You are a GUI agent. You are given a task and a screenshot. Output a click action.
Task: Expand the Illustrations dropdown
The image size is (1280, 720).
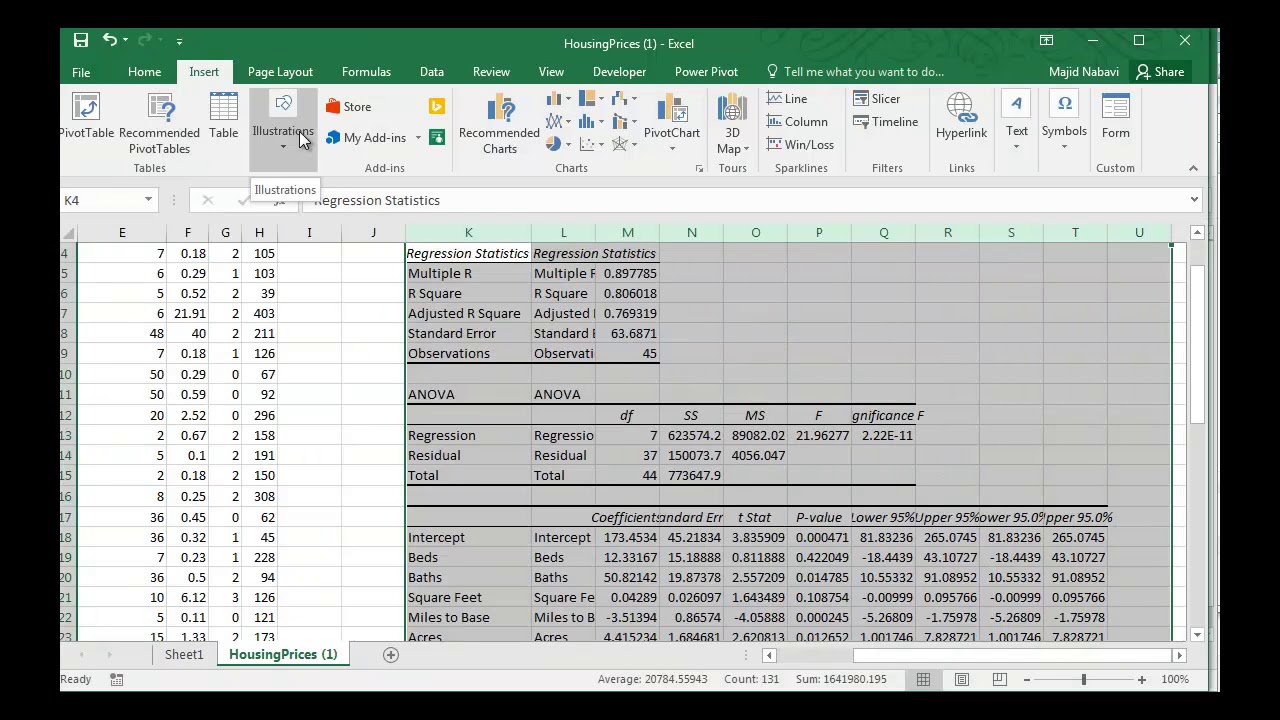(283, 147)
